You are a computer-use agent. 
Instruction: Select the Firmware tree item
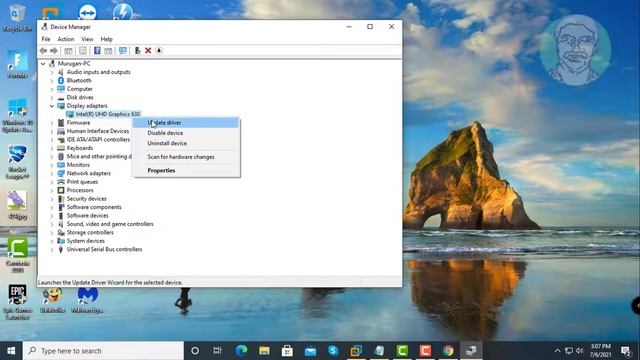[x=78, y=123]
